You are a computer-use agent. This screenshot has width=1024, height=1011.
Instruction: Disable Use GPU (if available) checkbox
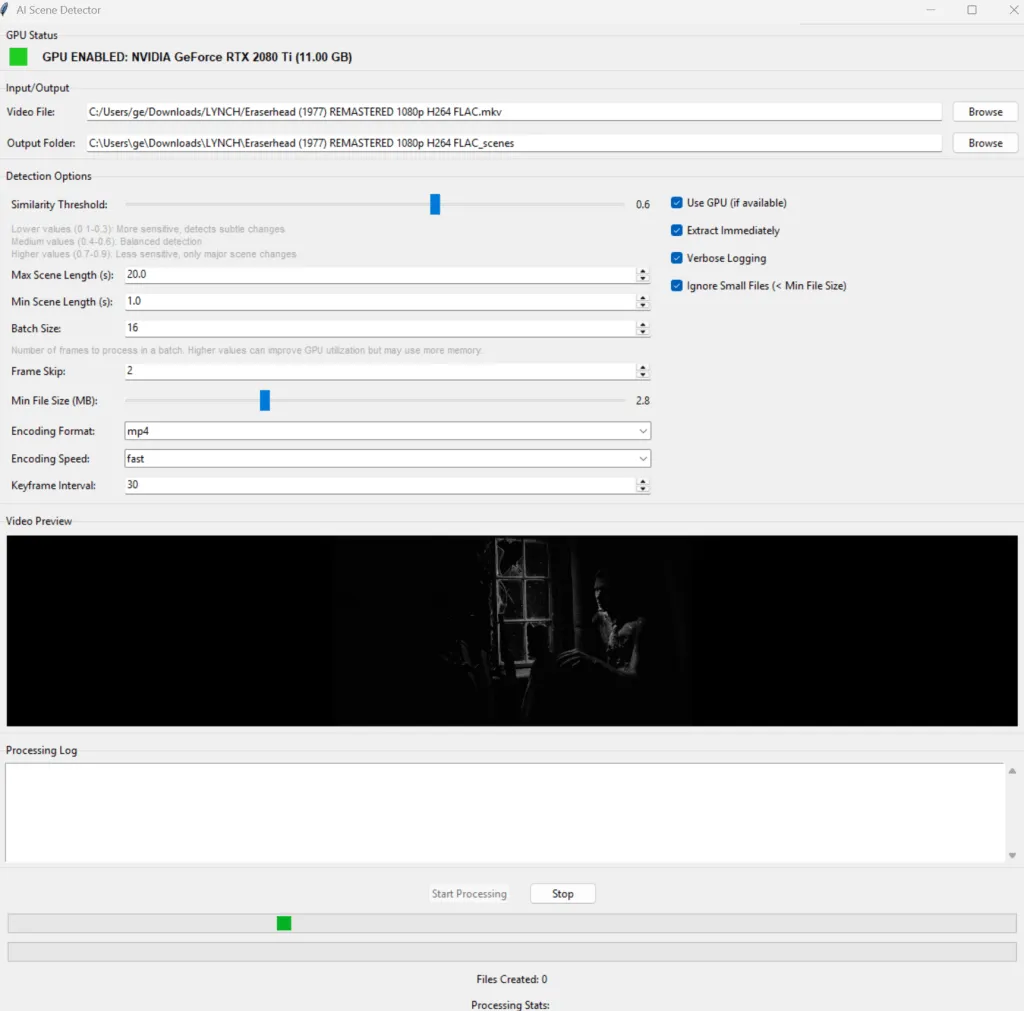pos(677,203)
